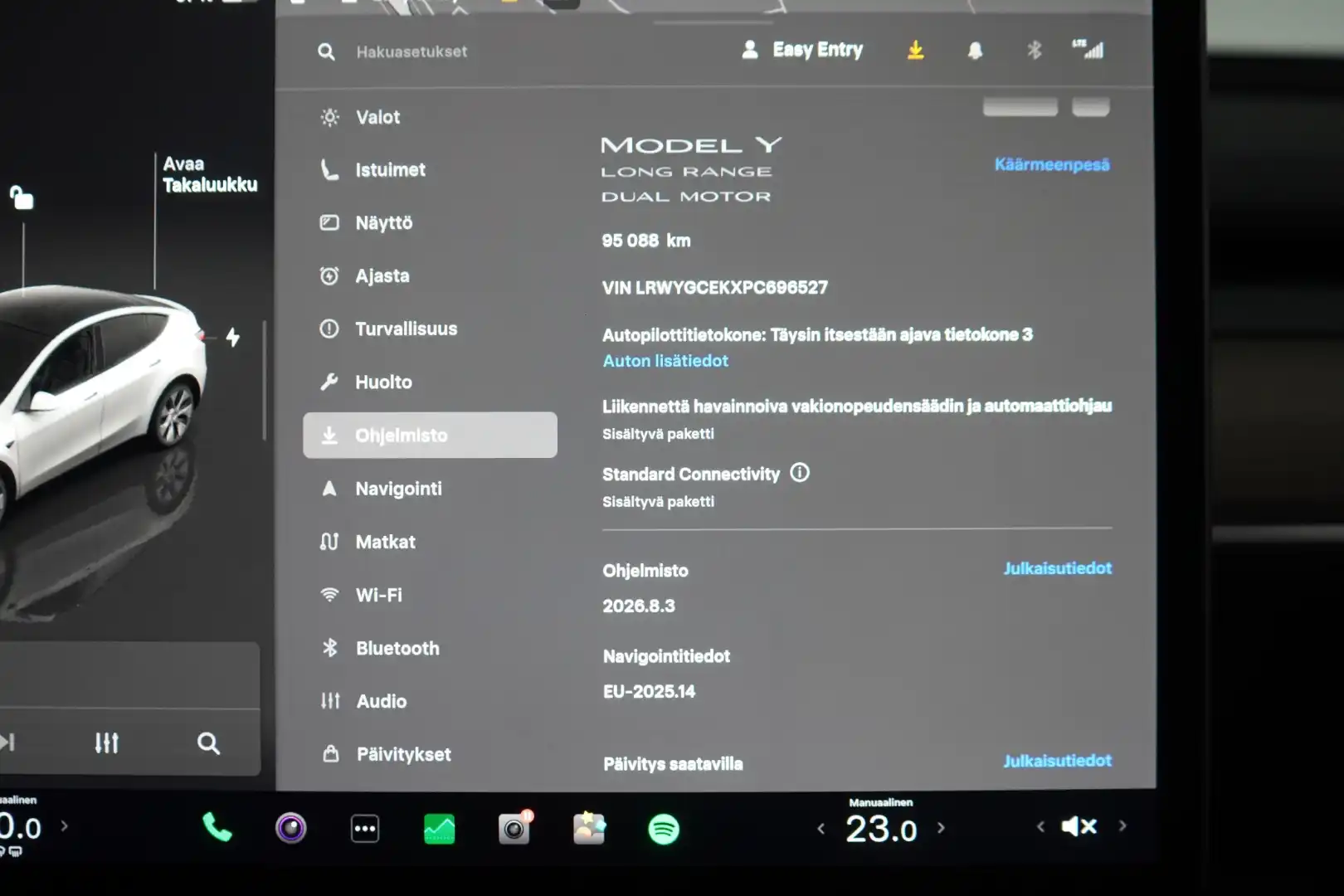The image size is (1344, 896).
Task: Lower volume with left chevron
Action: (x=1040, y=826)
